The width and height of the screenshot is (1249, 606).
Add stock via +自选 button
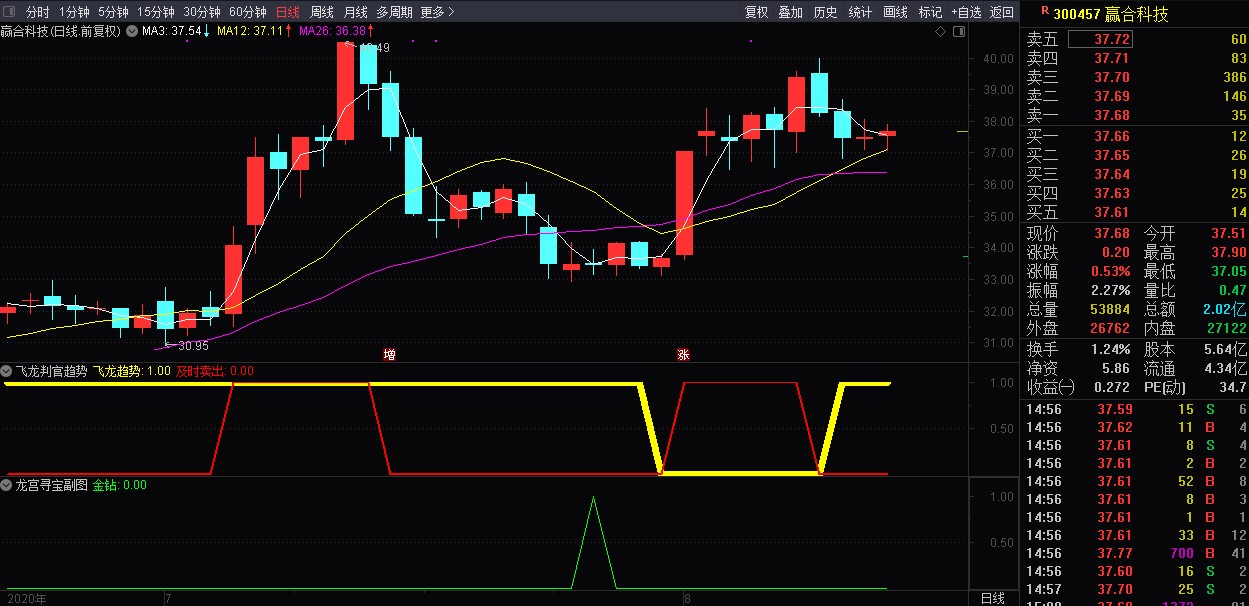tap(966, 12)
